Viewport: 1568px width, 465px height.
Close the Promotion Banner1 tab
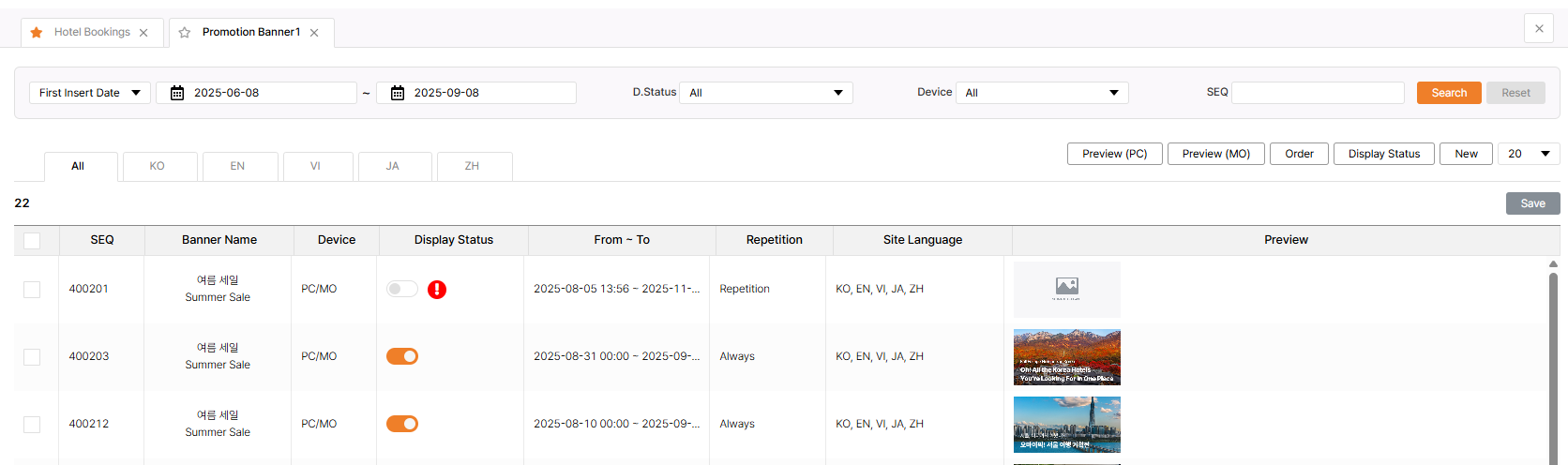[x=314, y=33]
